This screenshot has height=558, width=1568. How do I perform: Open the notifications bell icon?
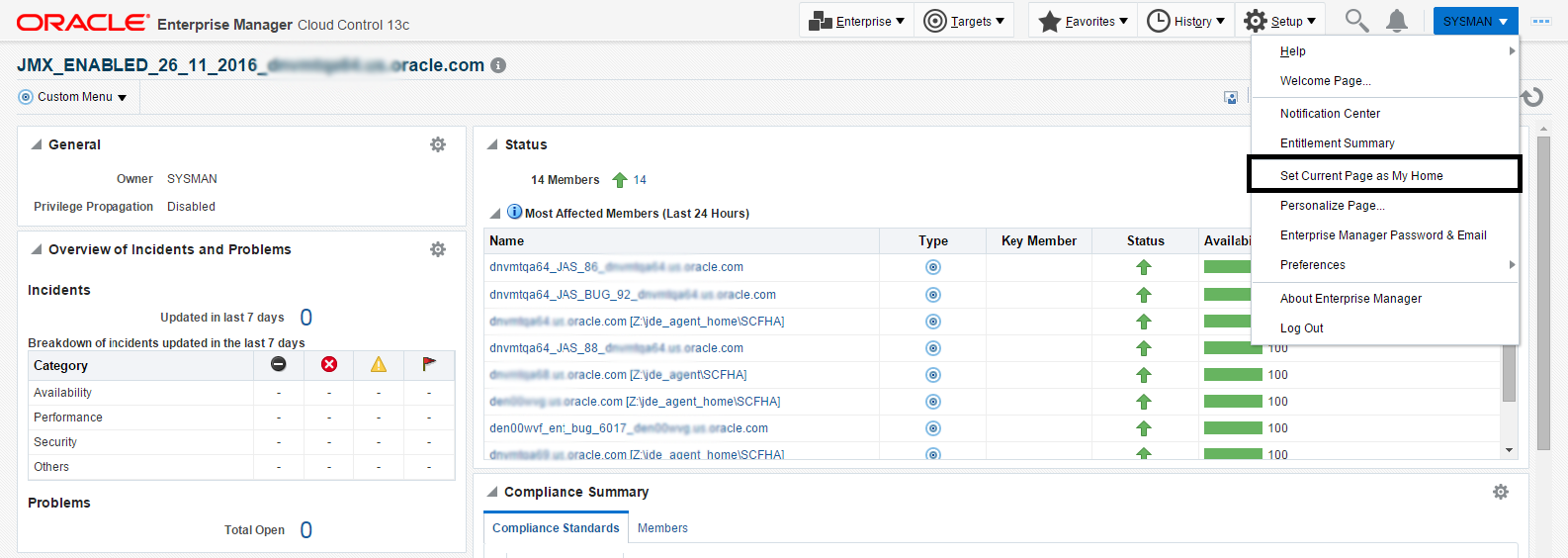pos(1397,21)
